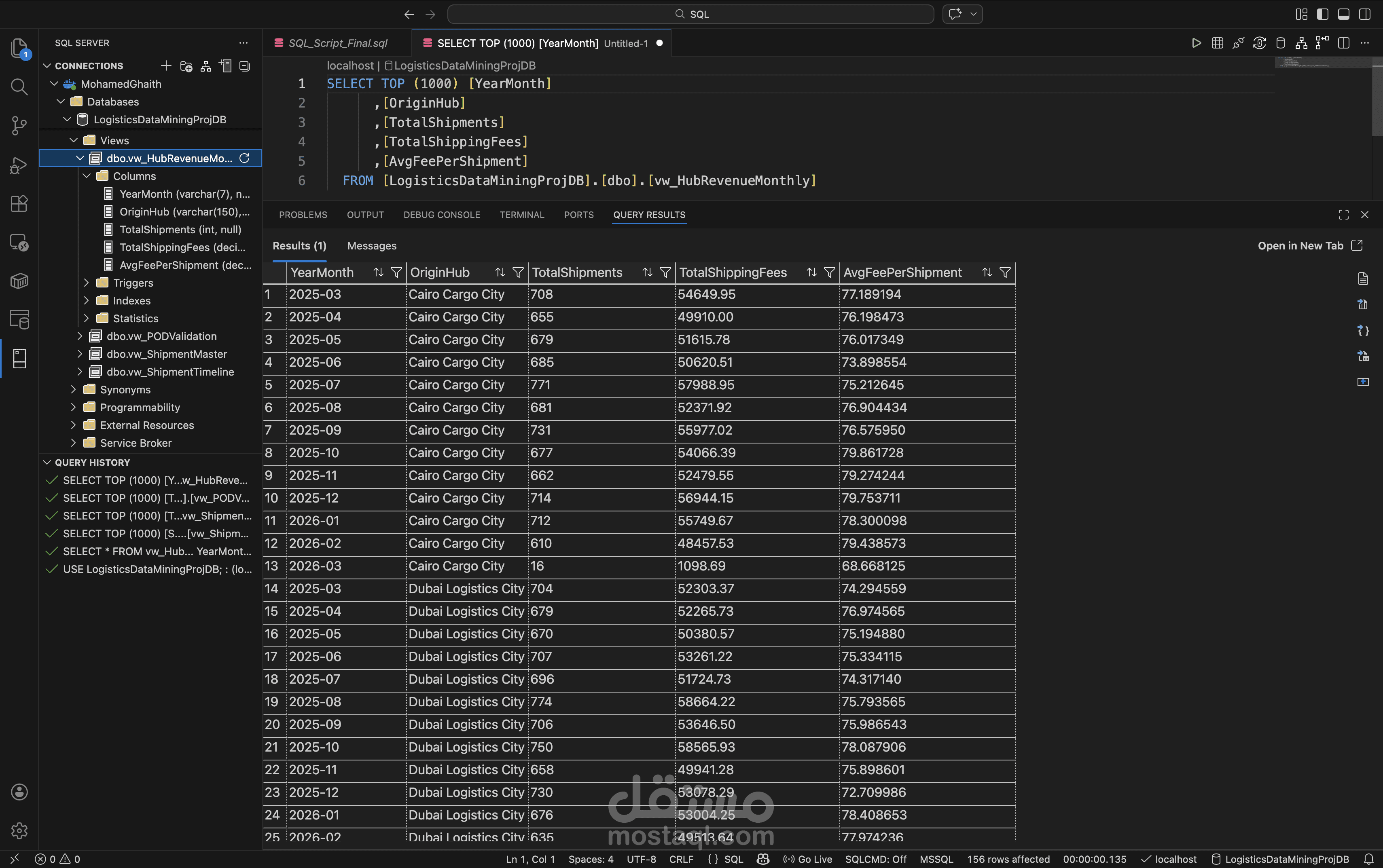Screen dimensions: 1383x868
Task: Expand the Indexes folder
Action: tap(87, 300)
